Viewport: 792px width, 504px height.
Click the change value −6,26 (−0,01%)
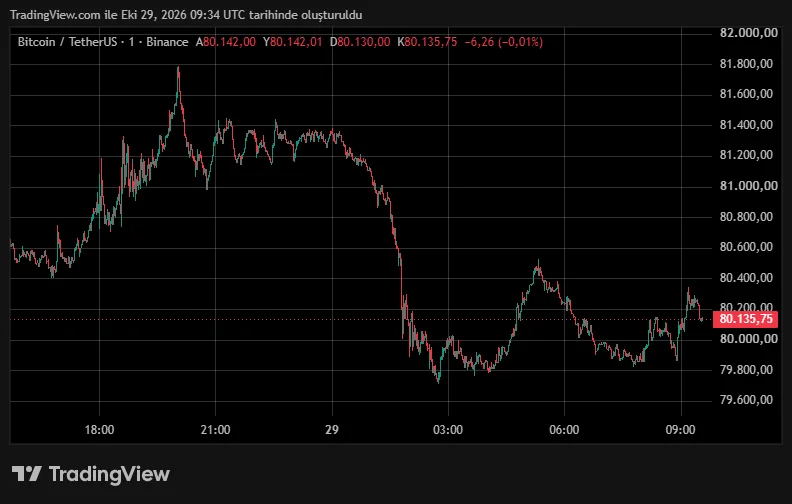coord(504,42)
